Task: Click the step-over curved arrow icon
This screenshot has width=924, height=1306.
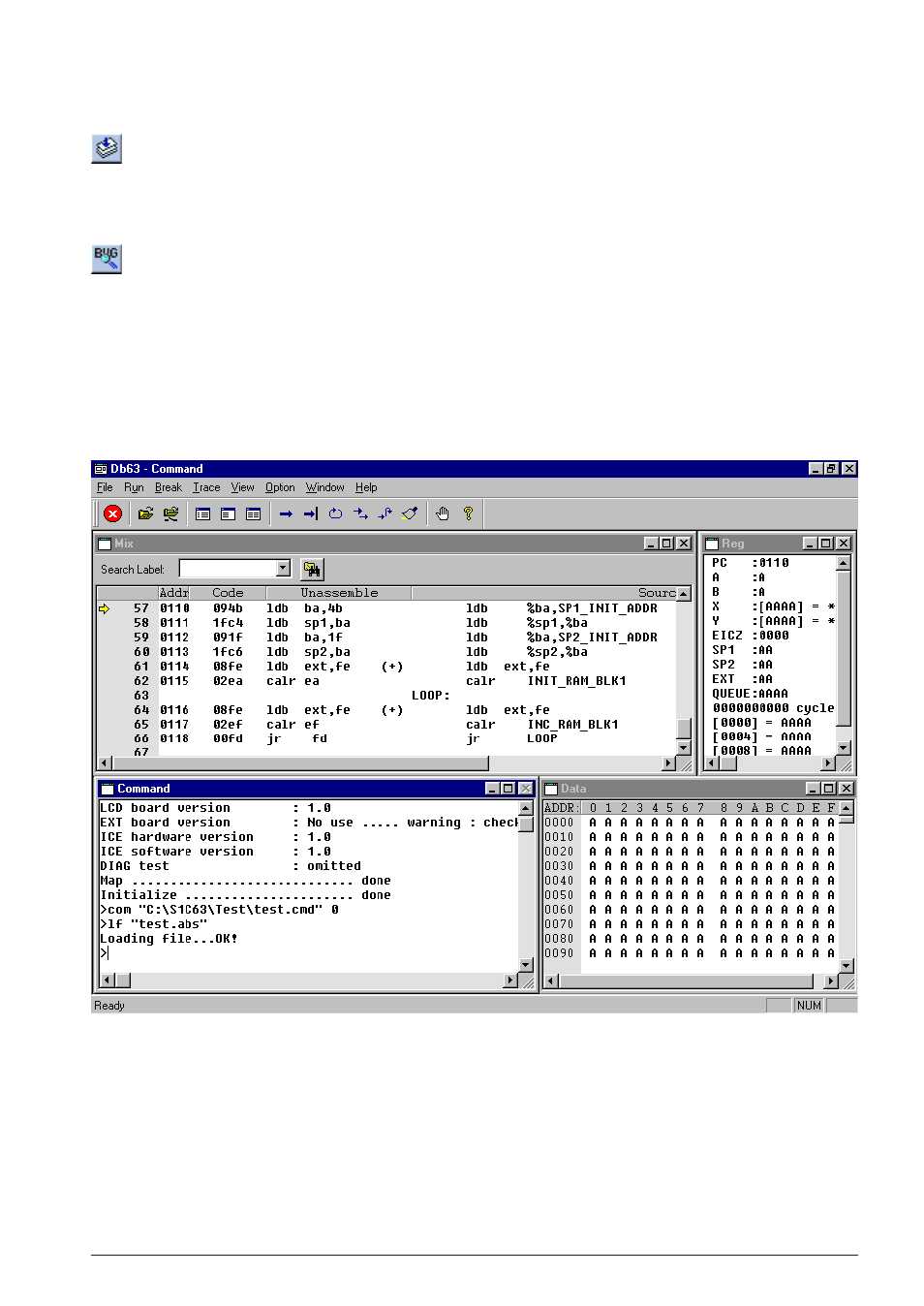Action: pyautogui.click(x=385, y=513)
